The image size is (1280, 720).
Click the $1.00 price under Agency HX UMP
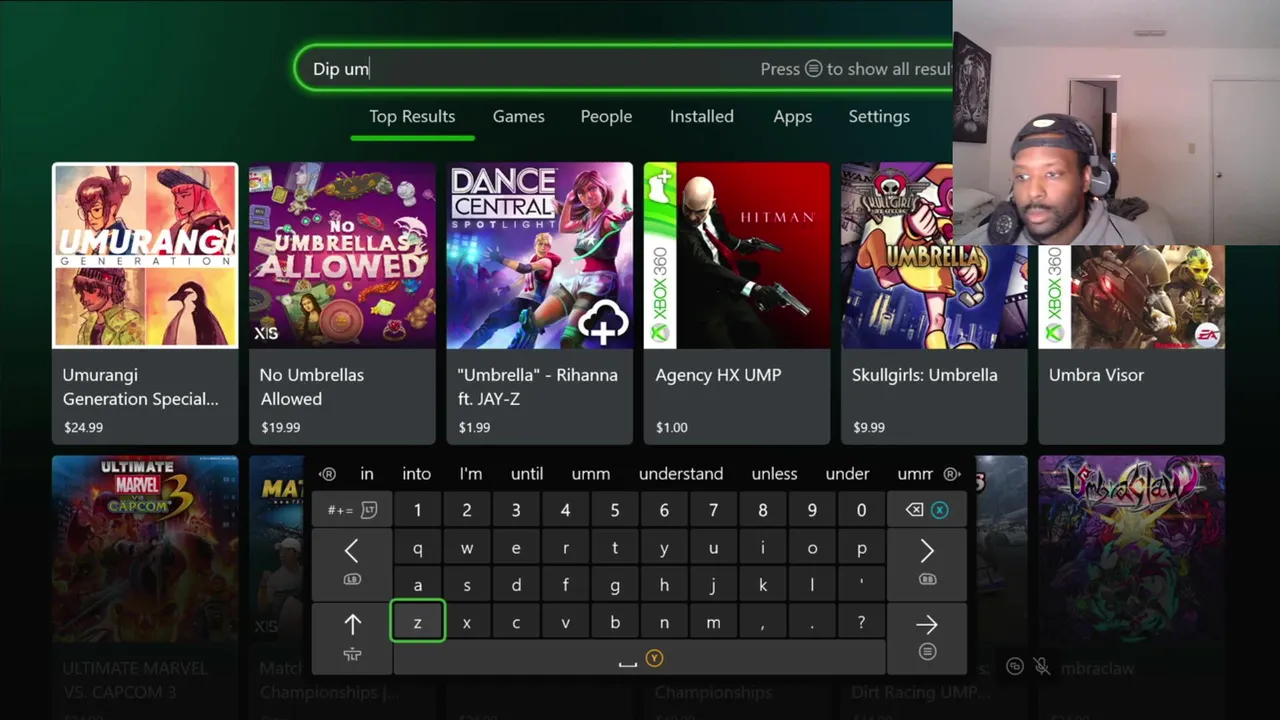pyautogui.click(x=672, y=427)
